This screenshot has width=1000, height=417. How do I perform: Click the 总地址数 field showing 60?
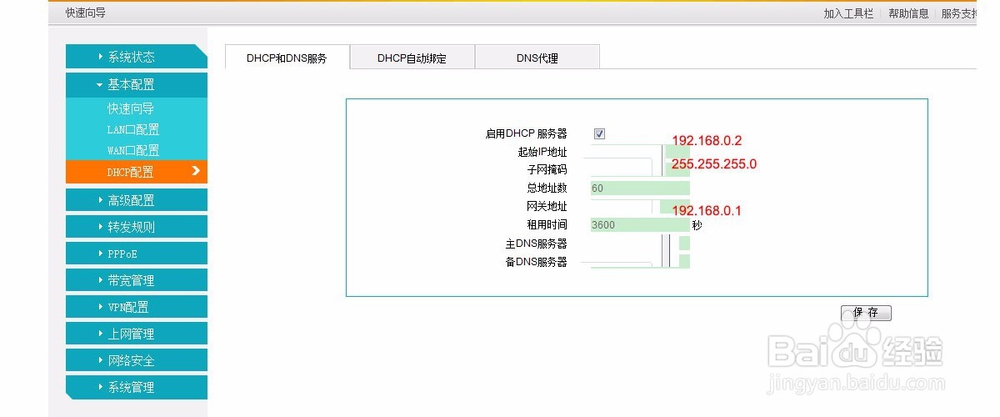[x=640, y=188]
